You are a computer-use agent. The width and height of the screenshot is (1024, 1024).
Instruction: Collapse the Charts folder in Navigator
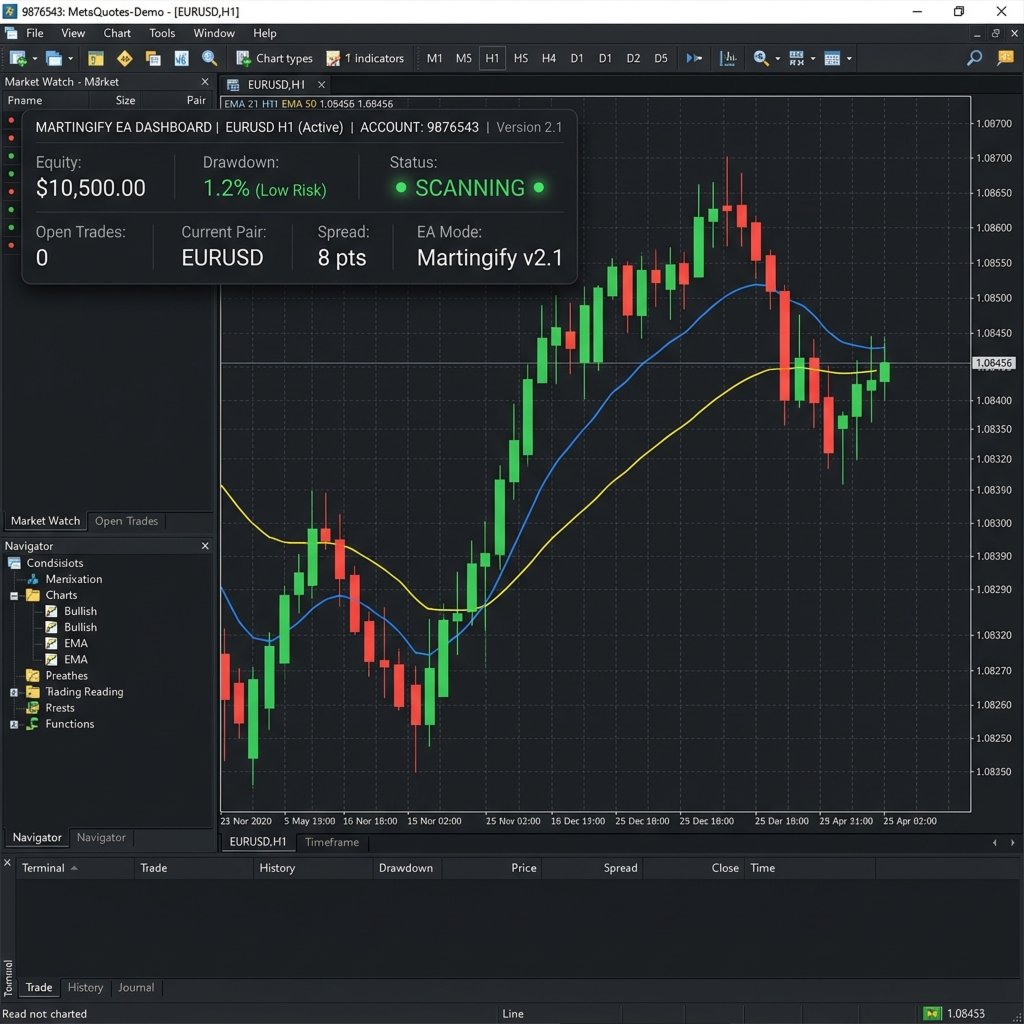[14, 596]
